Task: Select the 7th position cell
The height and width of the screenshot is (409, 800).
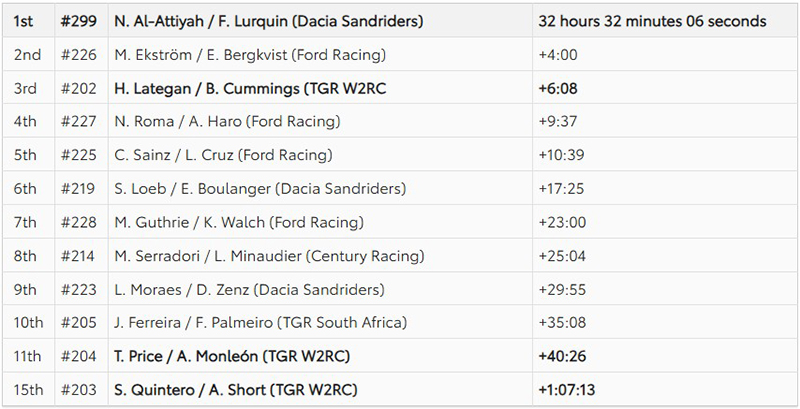Action: tap(24, 222)
